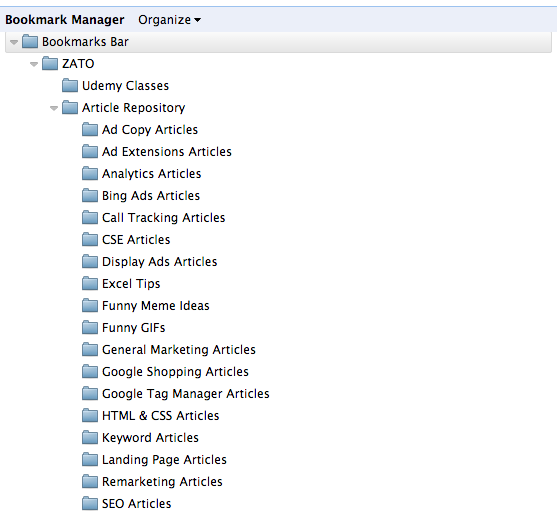The height and width of the screenshot is (516, 557).
Task: Click the CSE Articles folder icon
Action: click(90, 240)
